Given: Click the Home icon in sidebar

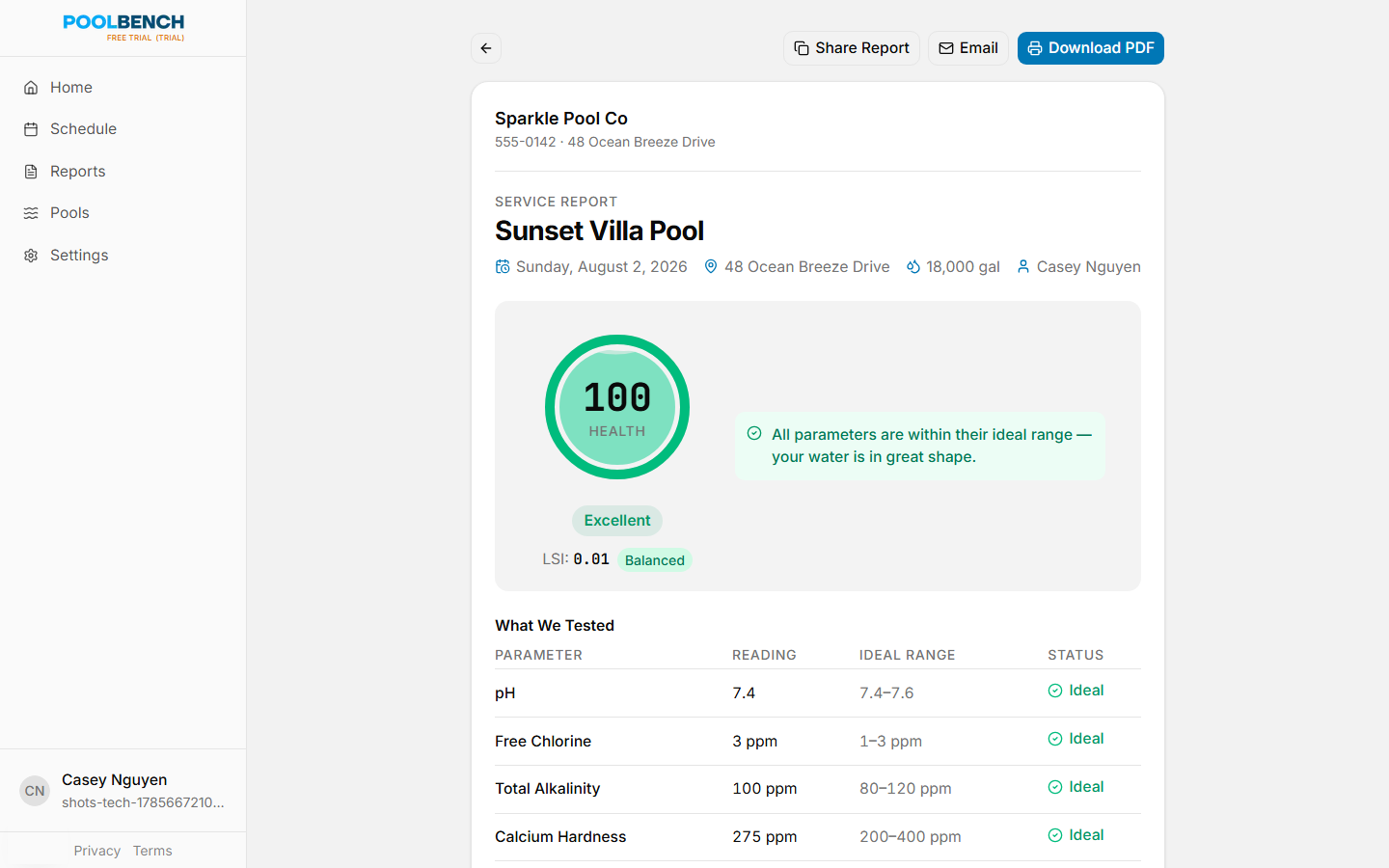Looking at the screenshot, I should coord(31,88).
